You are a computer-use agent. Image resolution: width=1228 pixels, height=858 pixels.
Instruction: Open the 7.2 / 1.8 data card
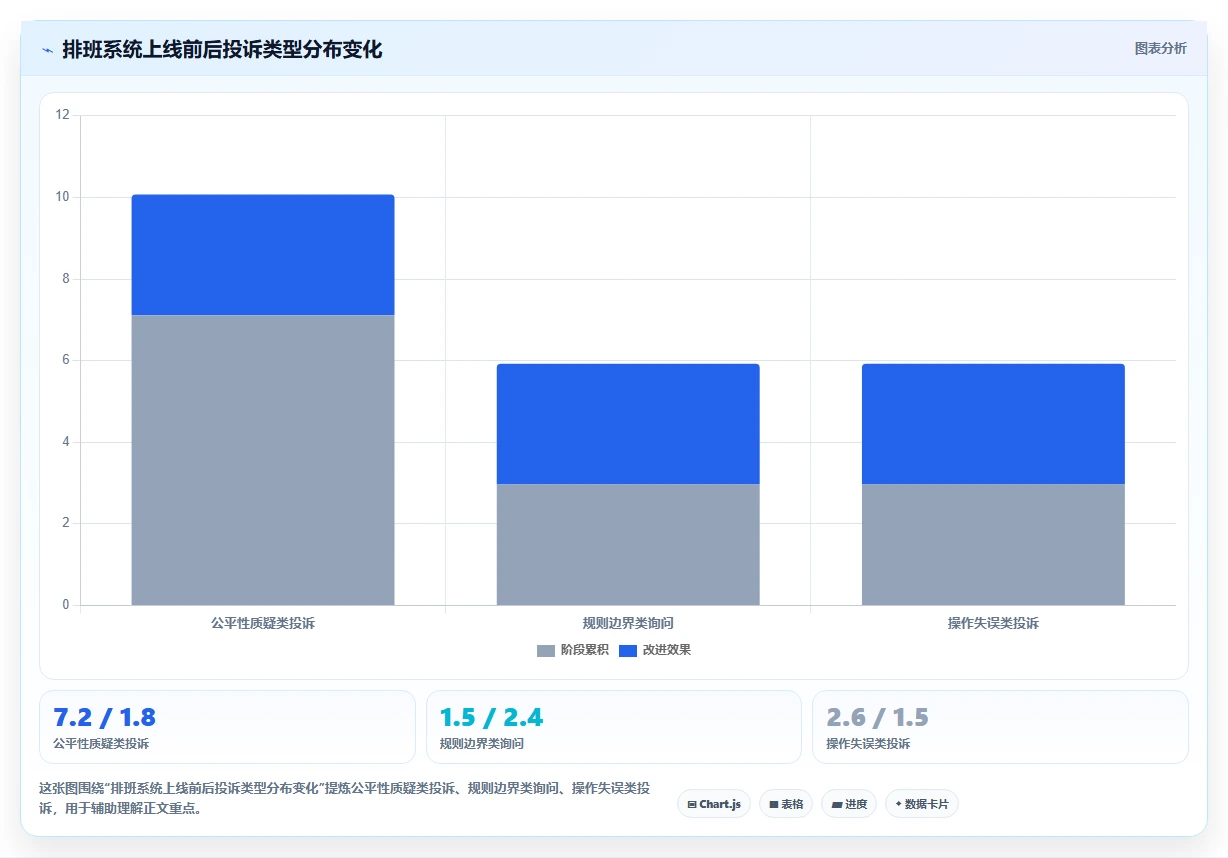pos(227,727)
